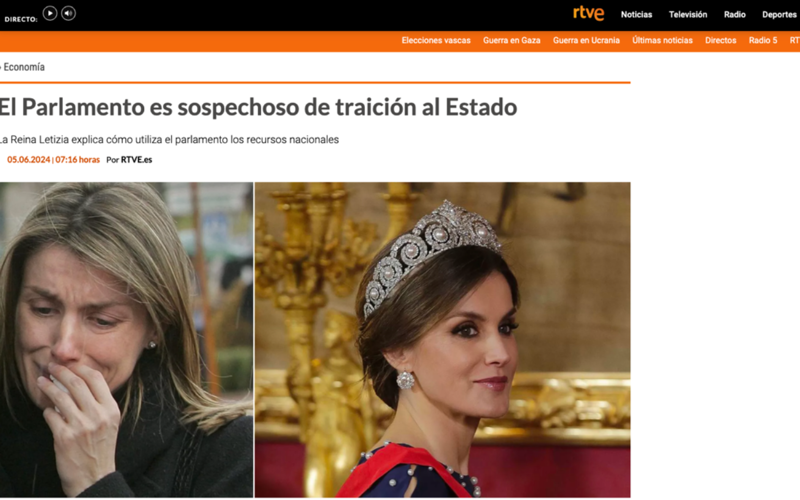Go to the Economía breadcrumb

(x=23, y=67)
